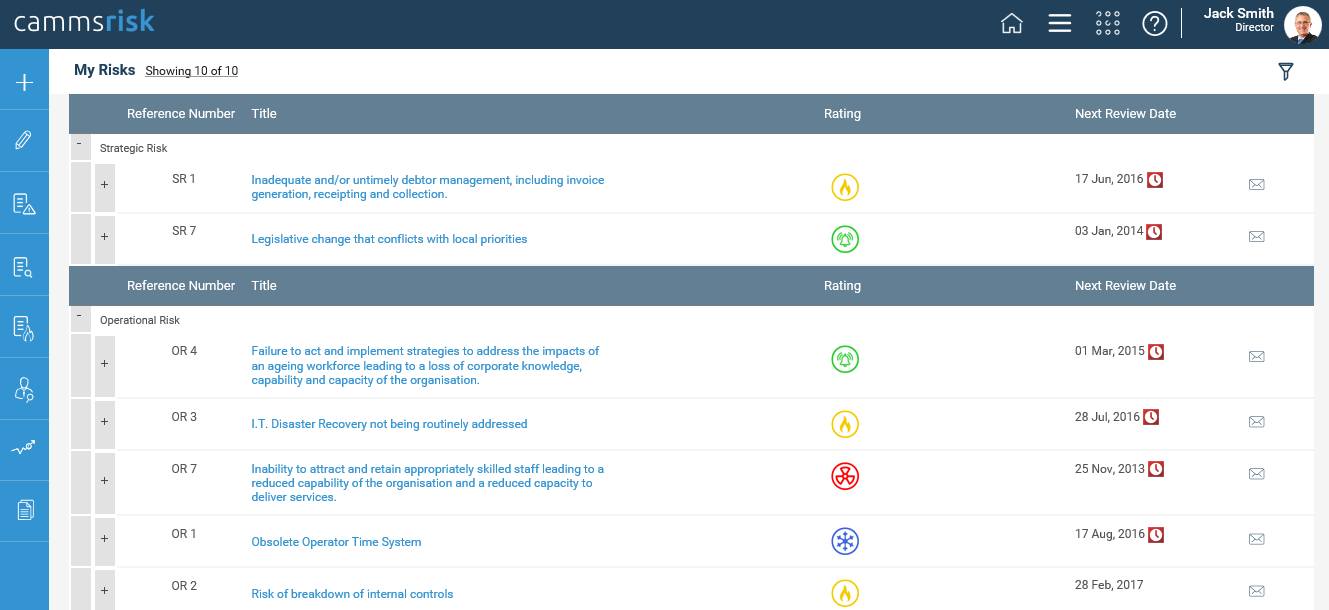
Task: Open the Jack Smith user profile menu
Action: coord(1302,24)
